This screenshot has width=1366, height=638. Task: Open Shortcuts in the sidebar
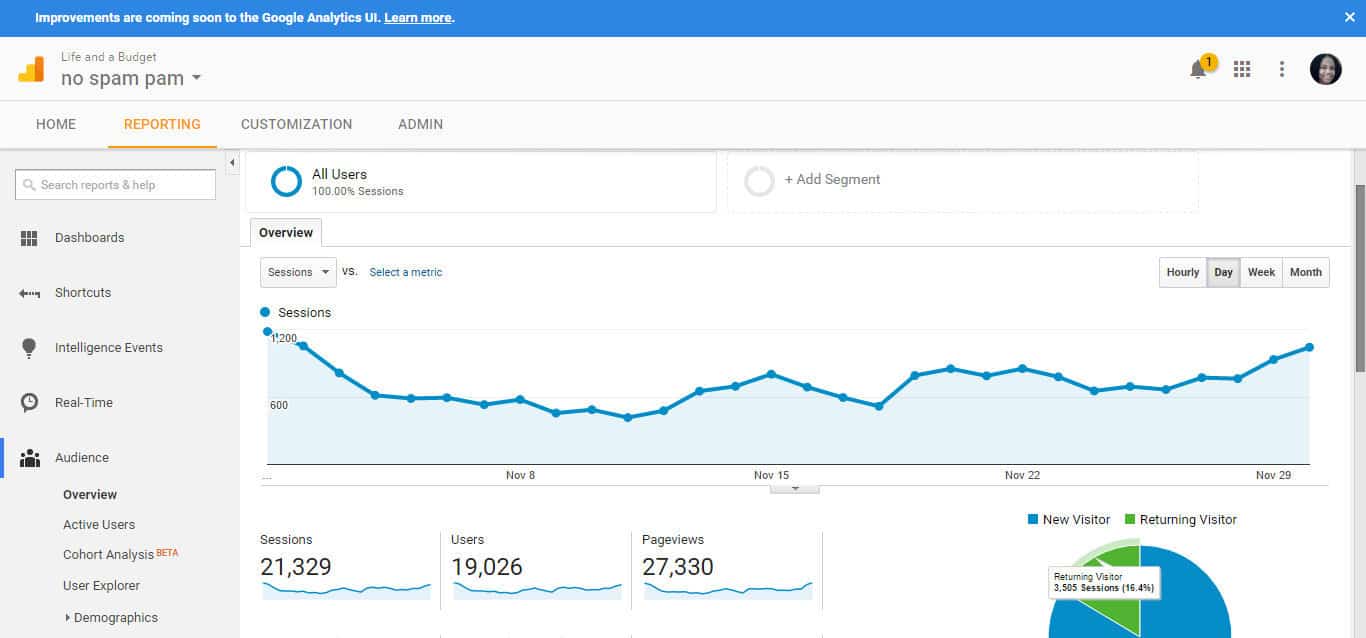83,293
